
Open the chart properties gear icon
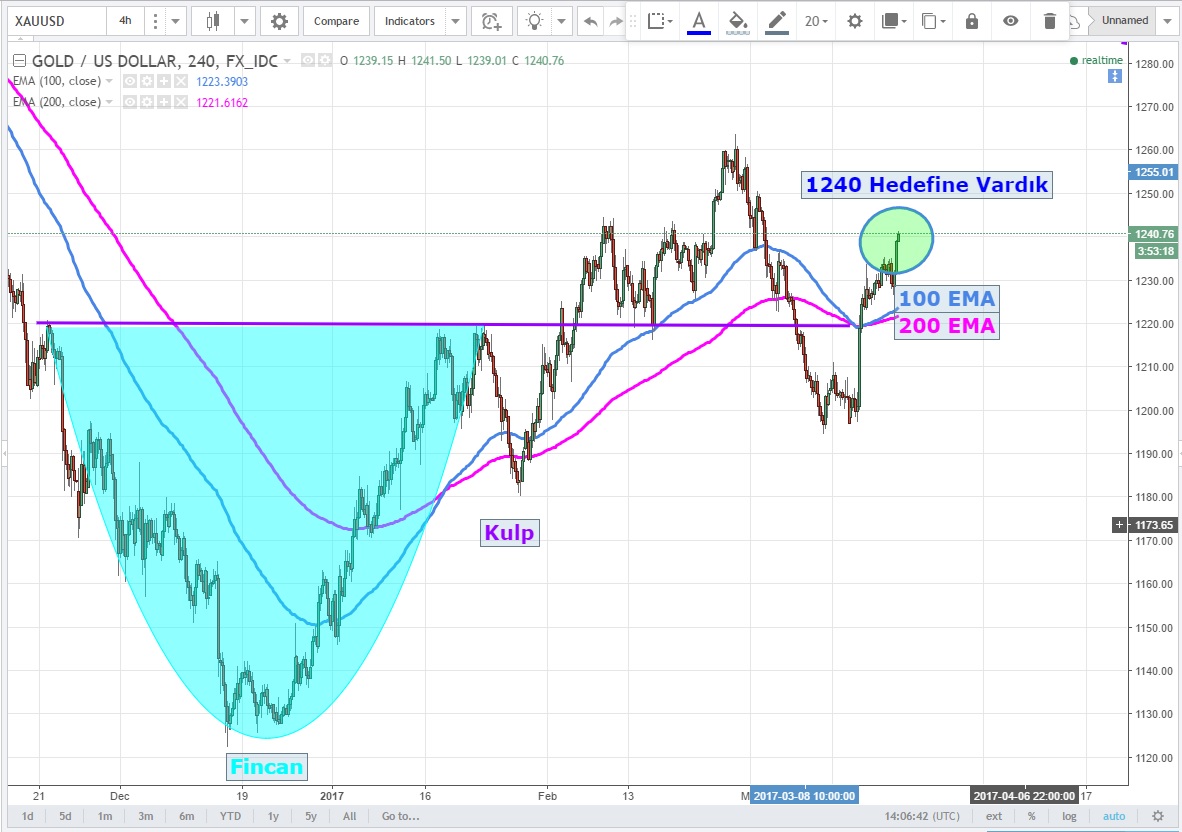pyautogui.click(x=279, y=21)
